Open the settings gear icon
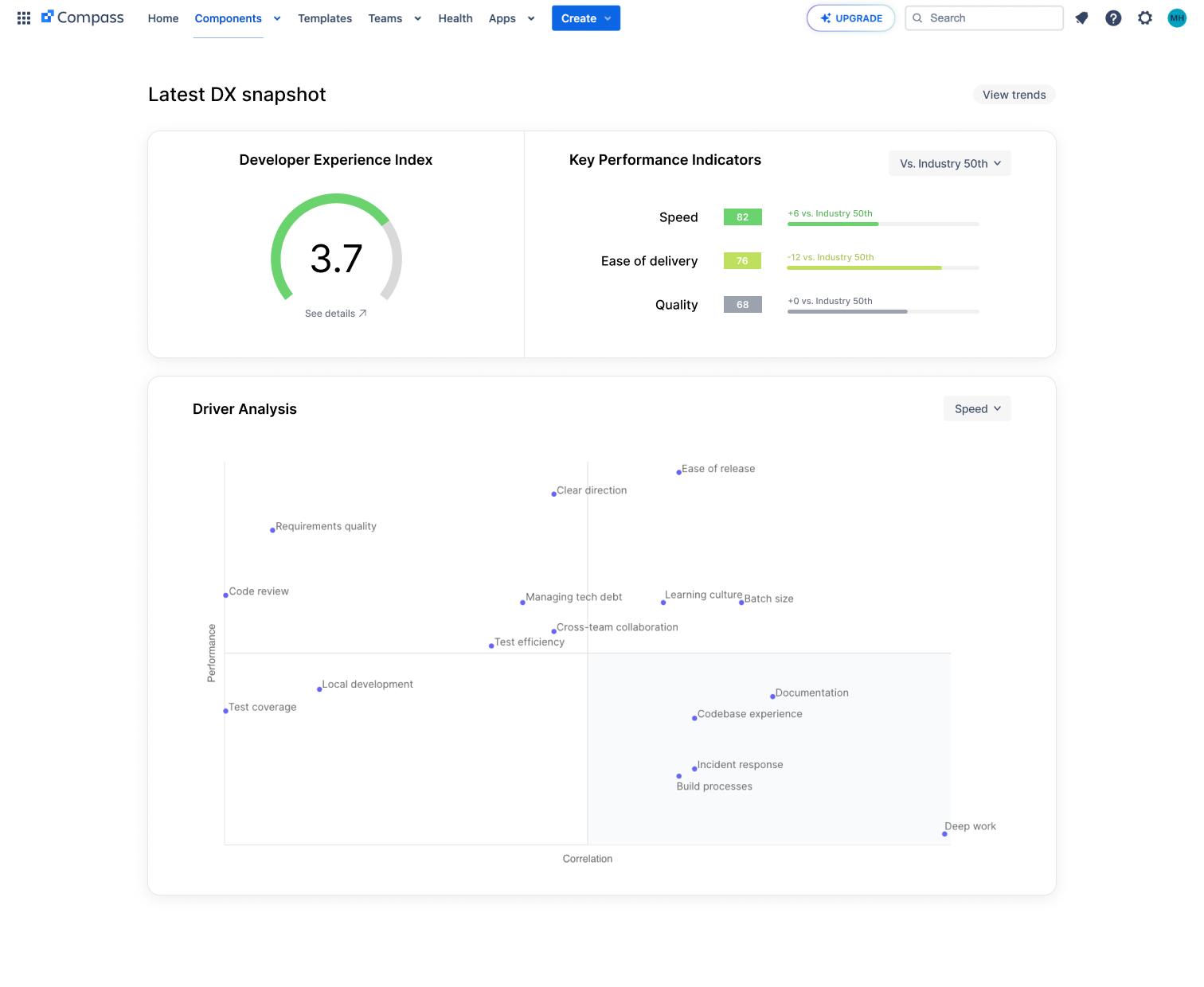The height and width of the screenshot is (987, 1204). (x=1145, y=18)
